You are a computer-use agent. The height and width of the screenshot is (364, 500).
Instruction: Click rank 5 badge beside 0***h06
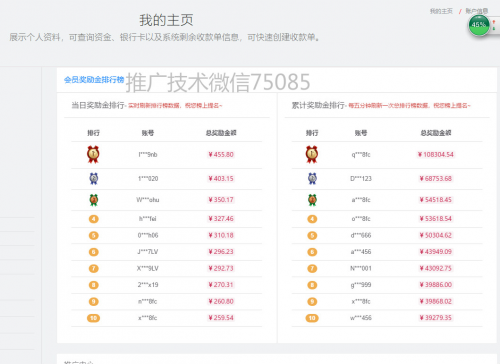(94, 235)
